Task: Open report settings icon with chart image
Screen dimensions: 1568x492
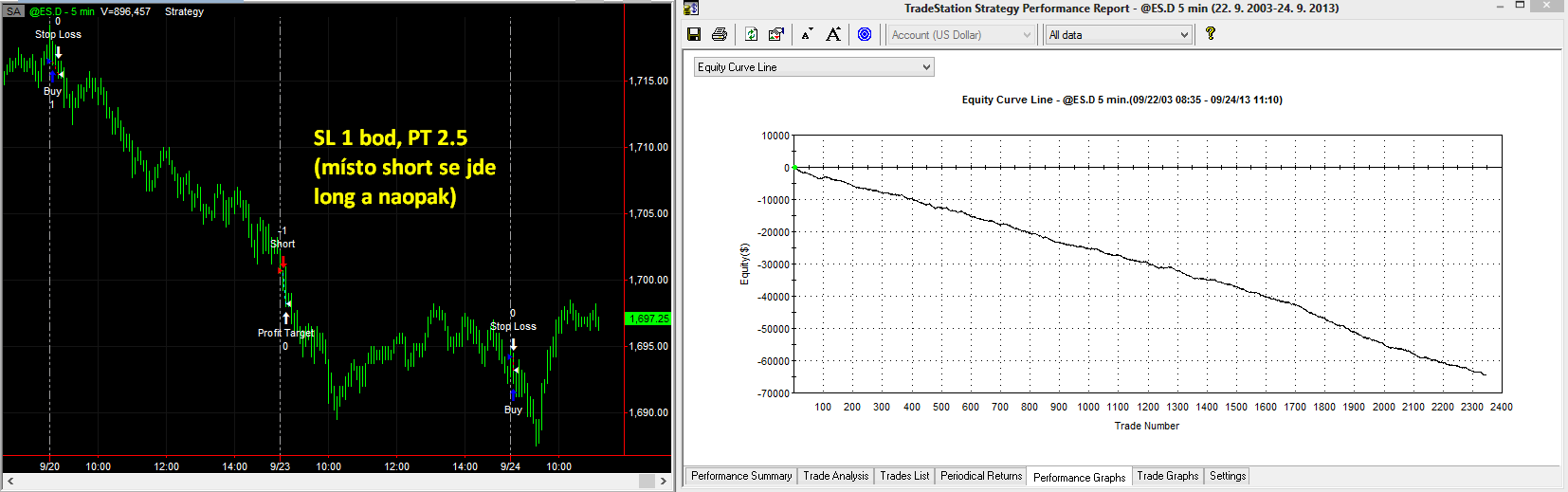Action: pos(776,34)
